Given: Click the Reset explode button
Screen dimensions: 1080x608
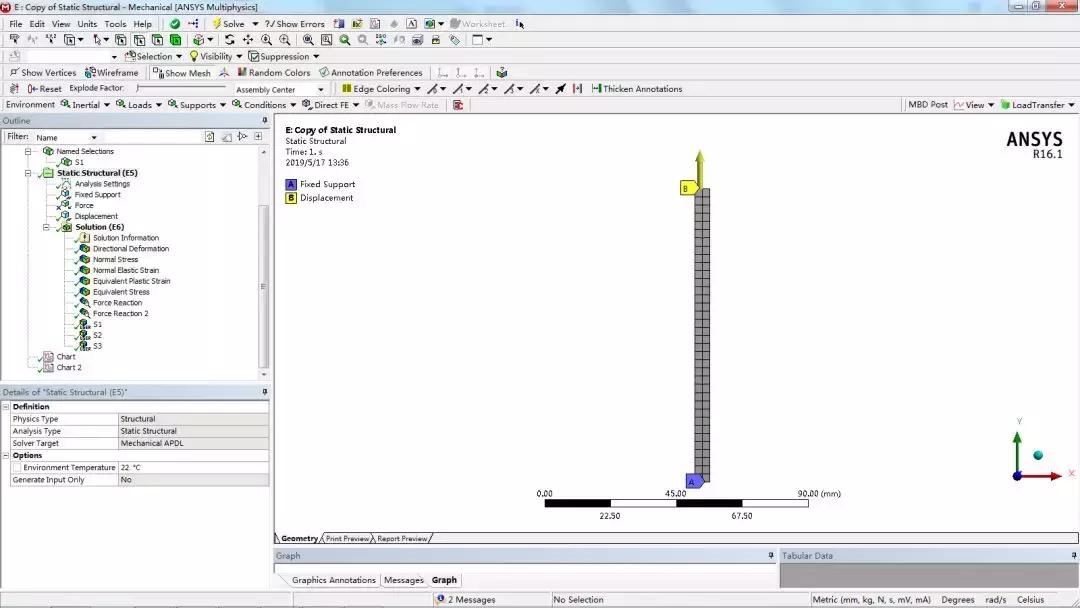Looking at the screenshot, I should (44, 89).
